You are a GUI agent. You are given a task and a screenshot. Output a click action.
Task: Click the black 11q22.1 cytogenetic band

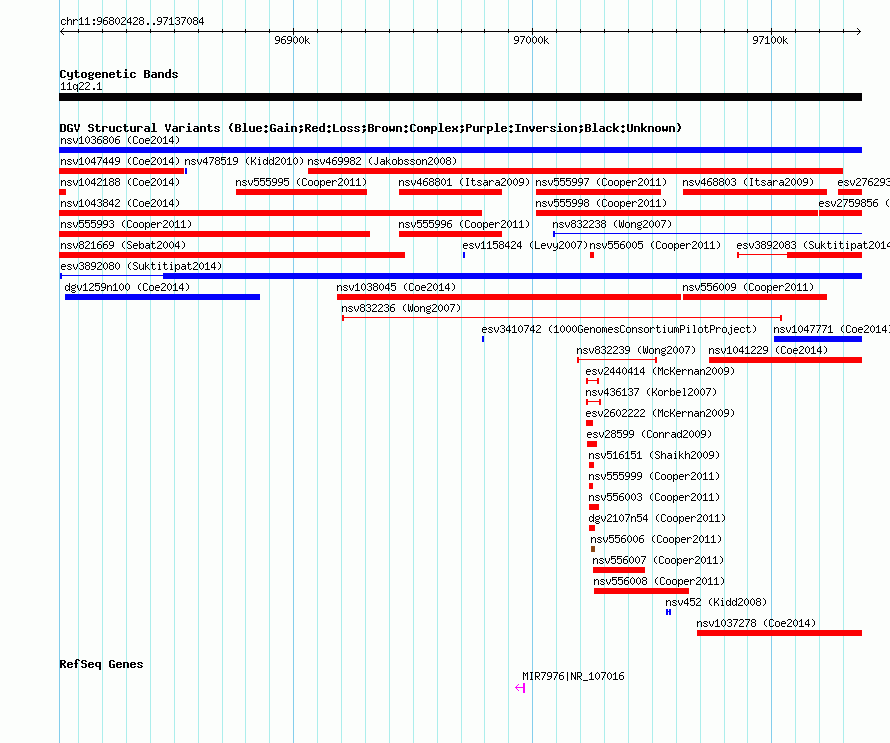tap(460, 97)
